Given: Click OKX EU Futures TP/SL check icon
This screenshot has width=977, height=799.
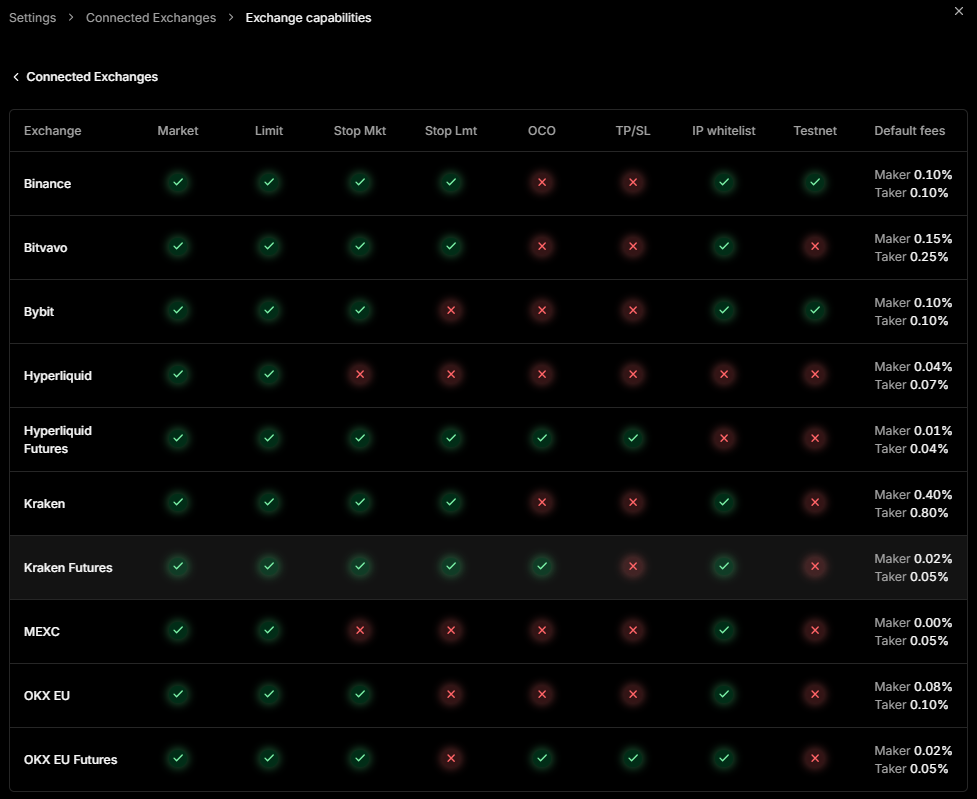Looking at the screenshot, I should pyautogui.click(x=633, y=758).
